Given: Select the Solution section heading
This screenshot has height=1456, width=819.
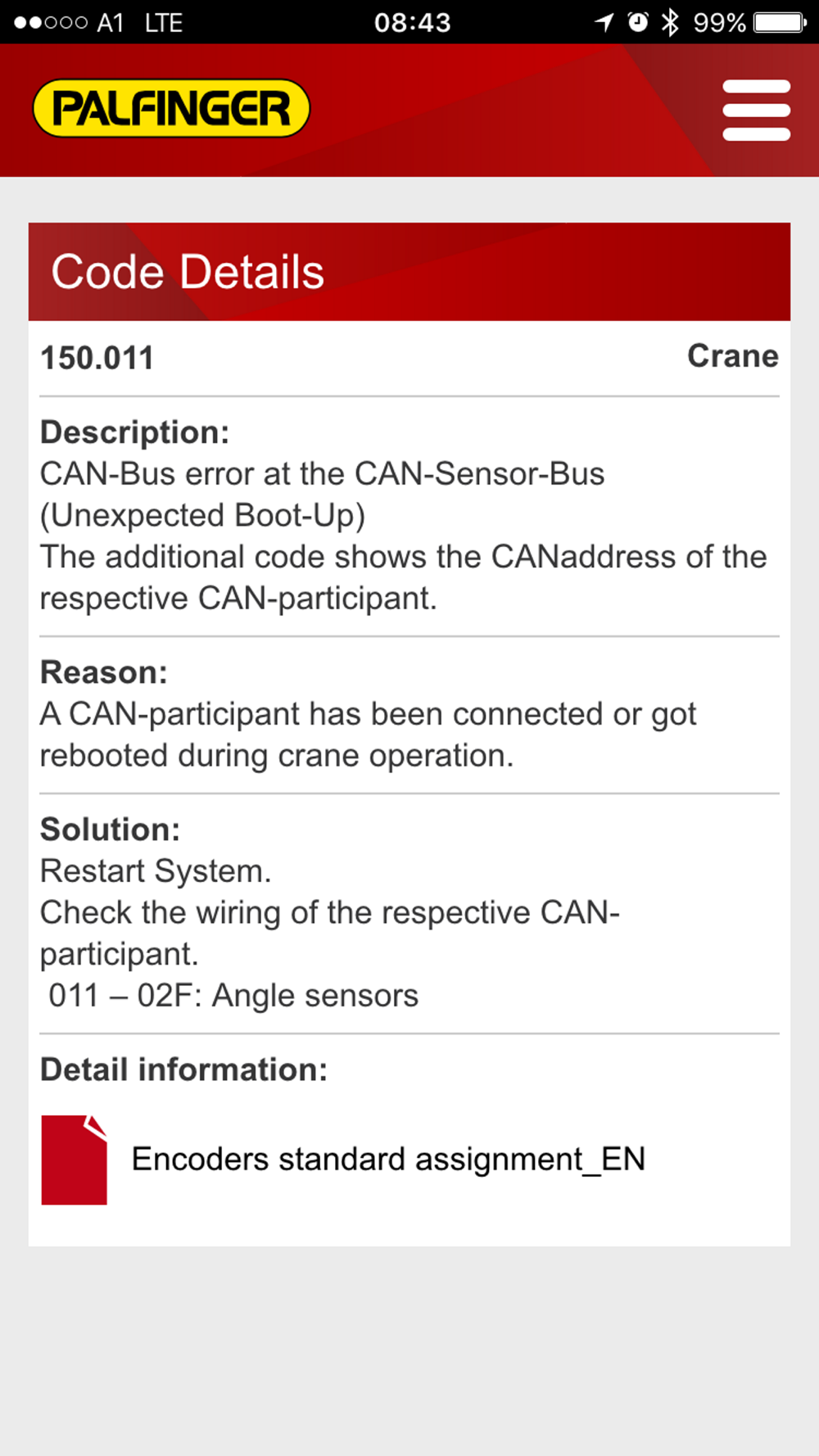Looking at the screenshot, I should tap(111, 830).
